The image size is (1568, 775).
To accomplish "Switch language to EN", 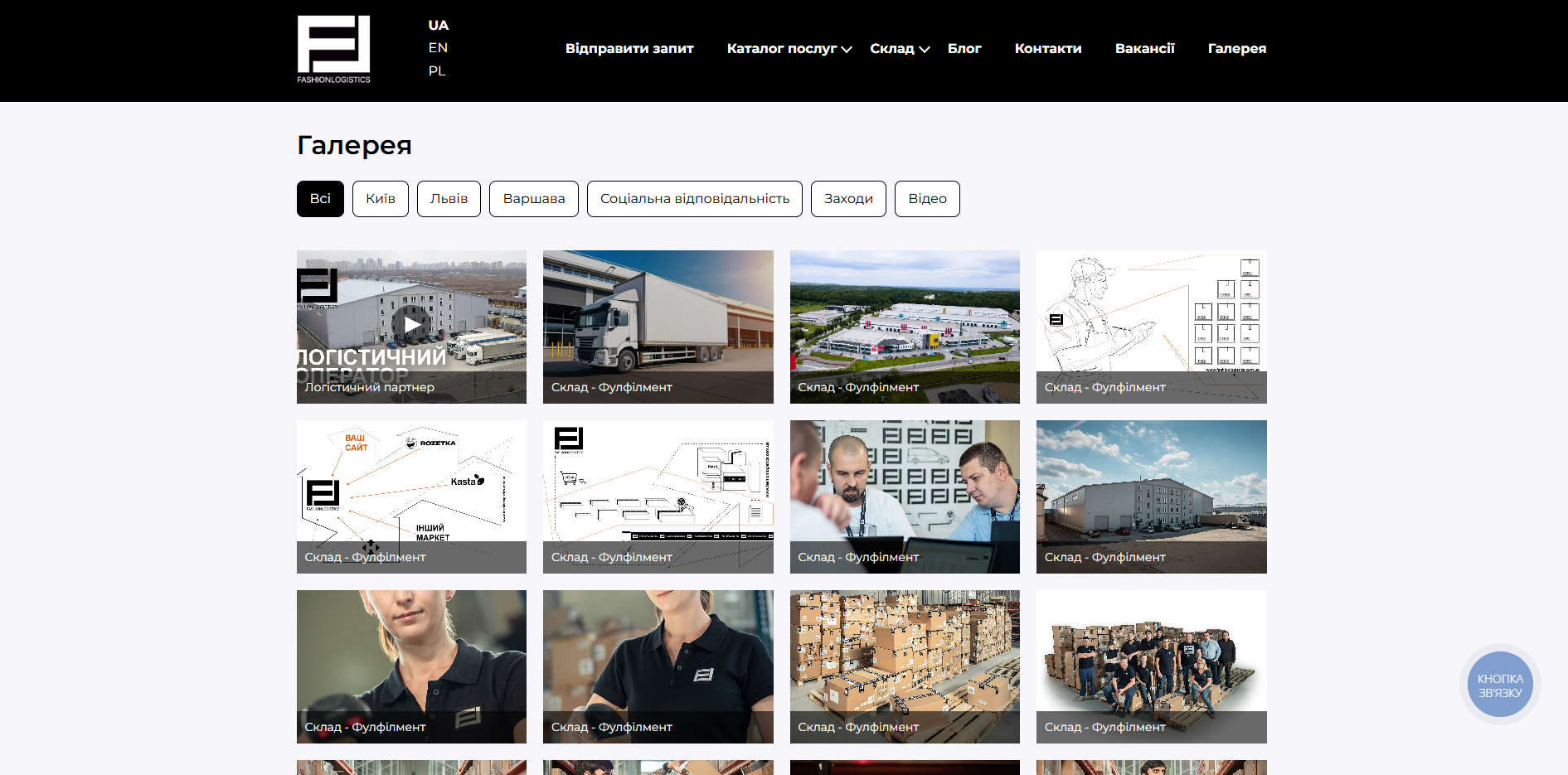I will point(437,47).
